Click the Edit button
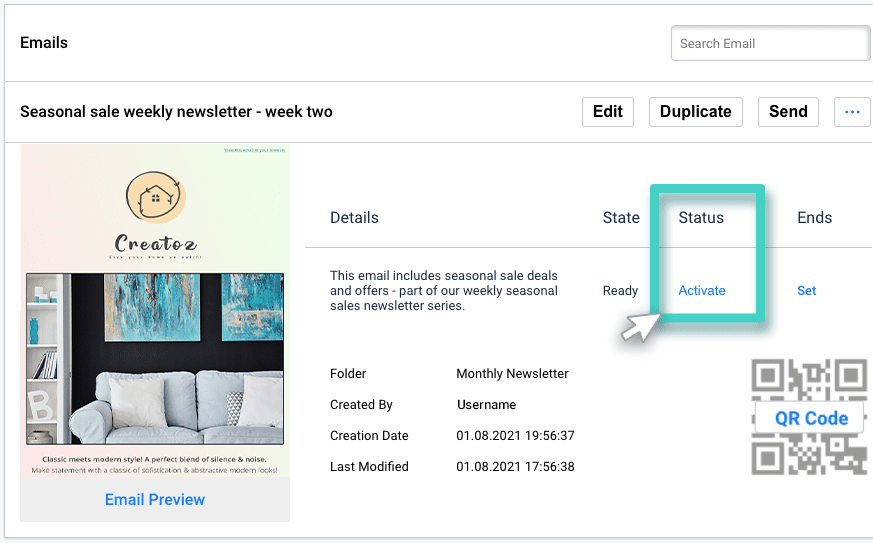 pyautogui.click(x=608, y=112)
